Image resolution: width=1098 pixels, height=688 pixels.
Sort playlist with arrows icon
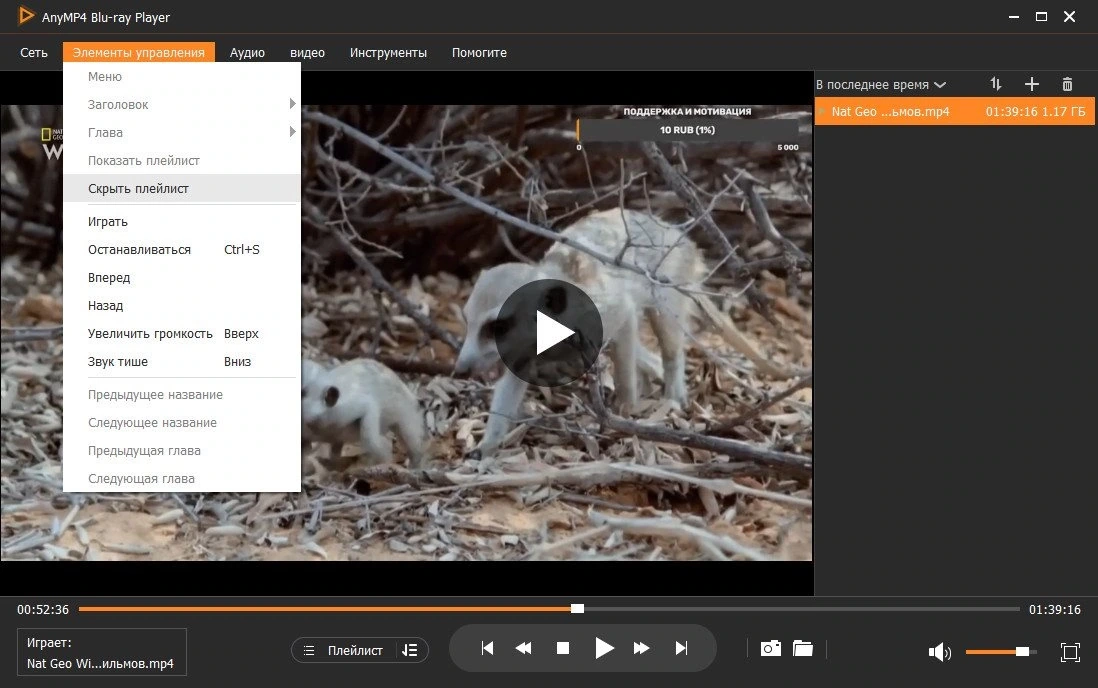point(996,84)
